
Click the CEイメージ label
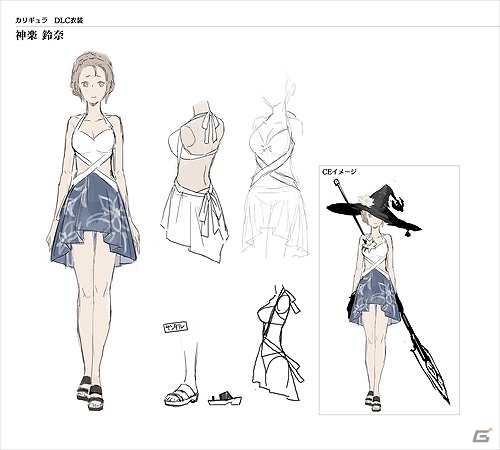(339, 172)
